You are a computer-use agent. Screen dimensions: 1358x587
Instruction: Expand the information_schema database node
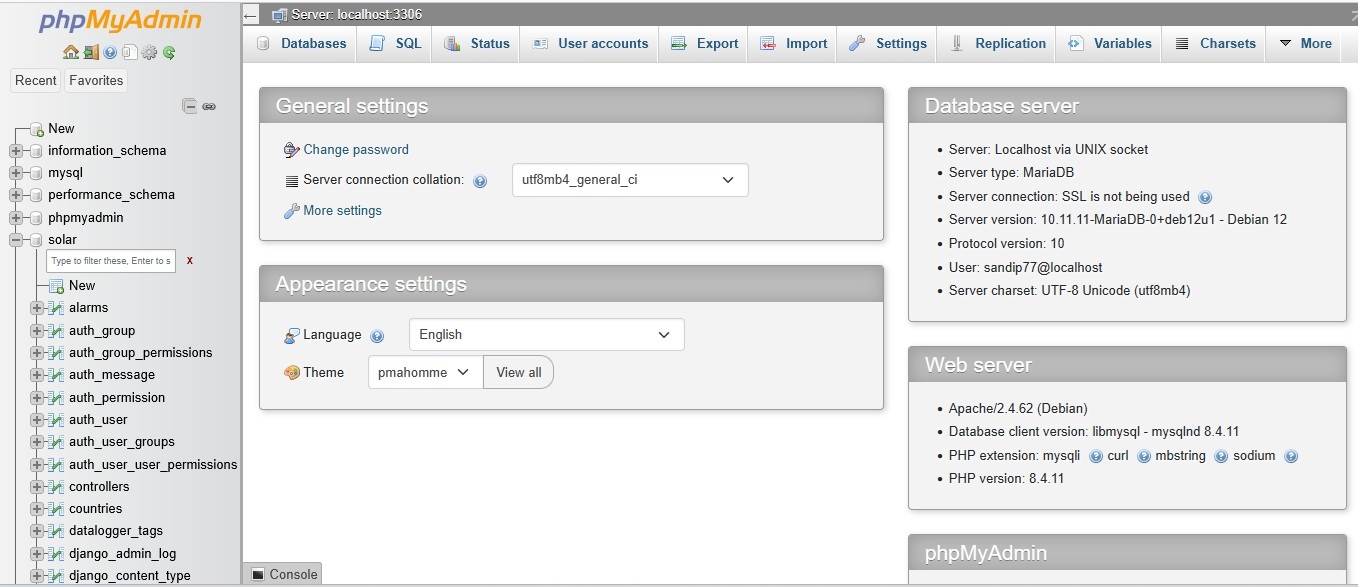[16, 151]
